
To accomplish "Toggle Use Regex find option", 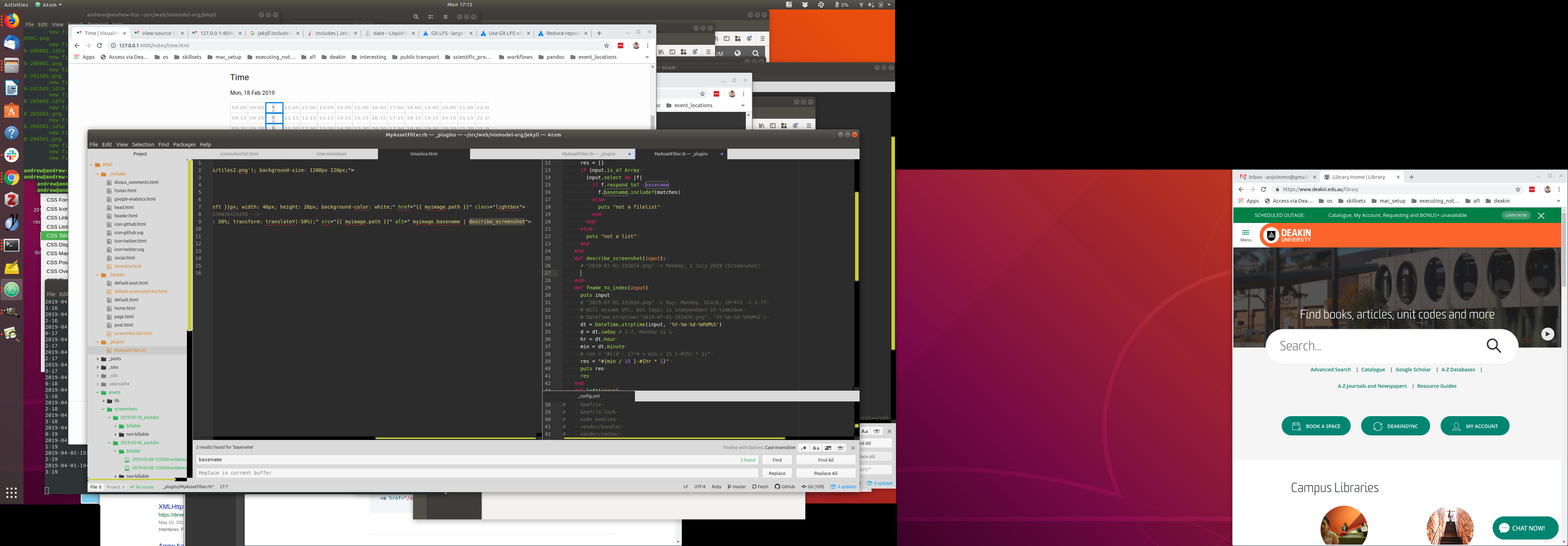I will point(804,448).
